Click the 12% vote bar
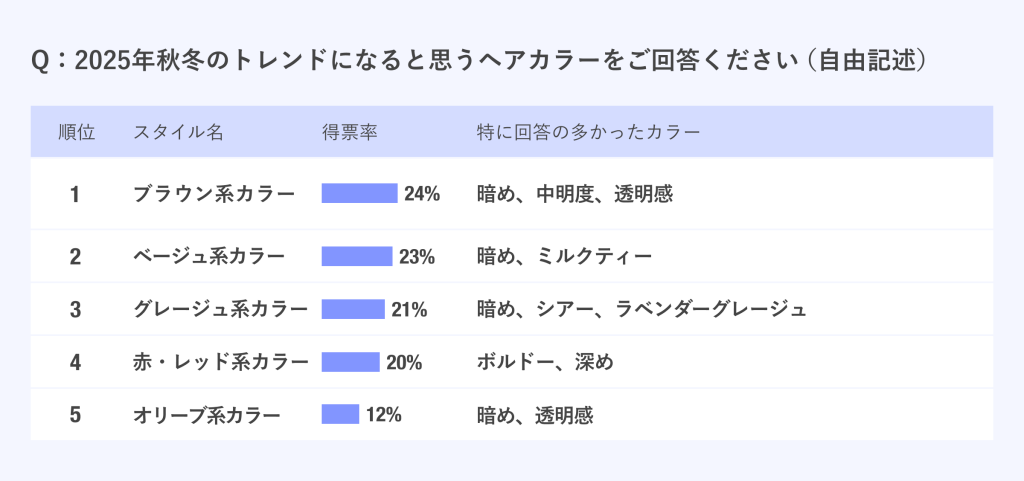The image size is (1024, 481). point(340,415)
